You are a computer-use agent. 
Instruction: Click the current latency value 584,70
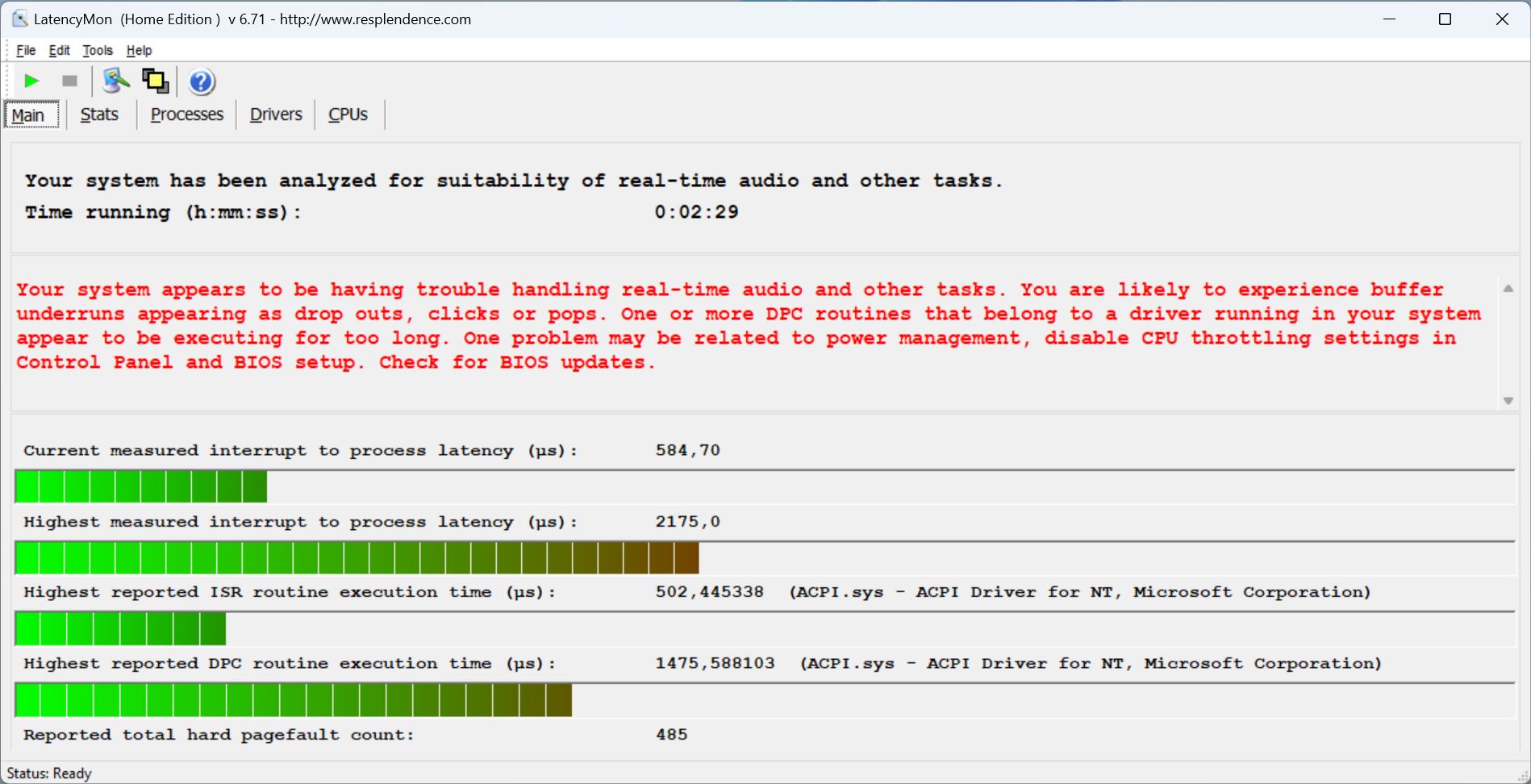[688, 450]
